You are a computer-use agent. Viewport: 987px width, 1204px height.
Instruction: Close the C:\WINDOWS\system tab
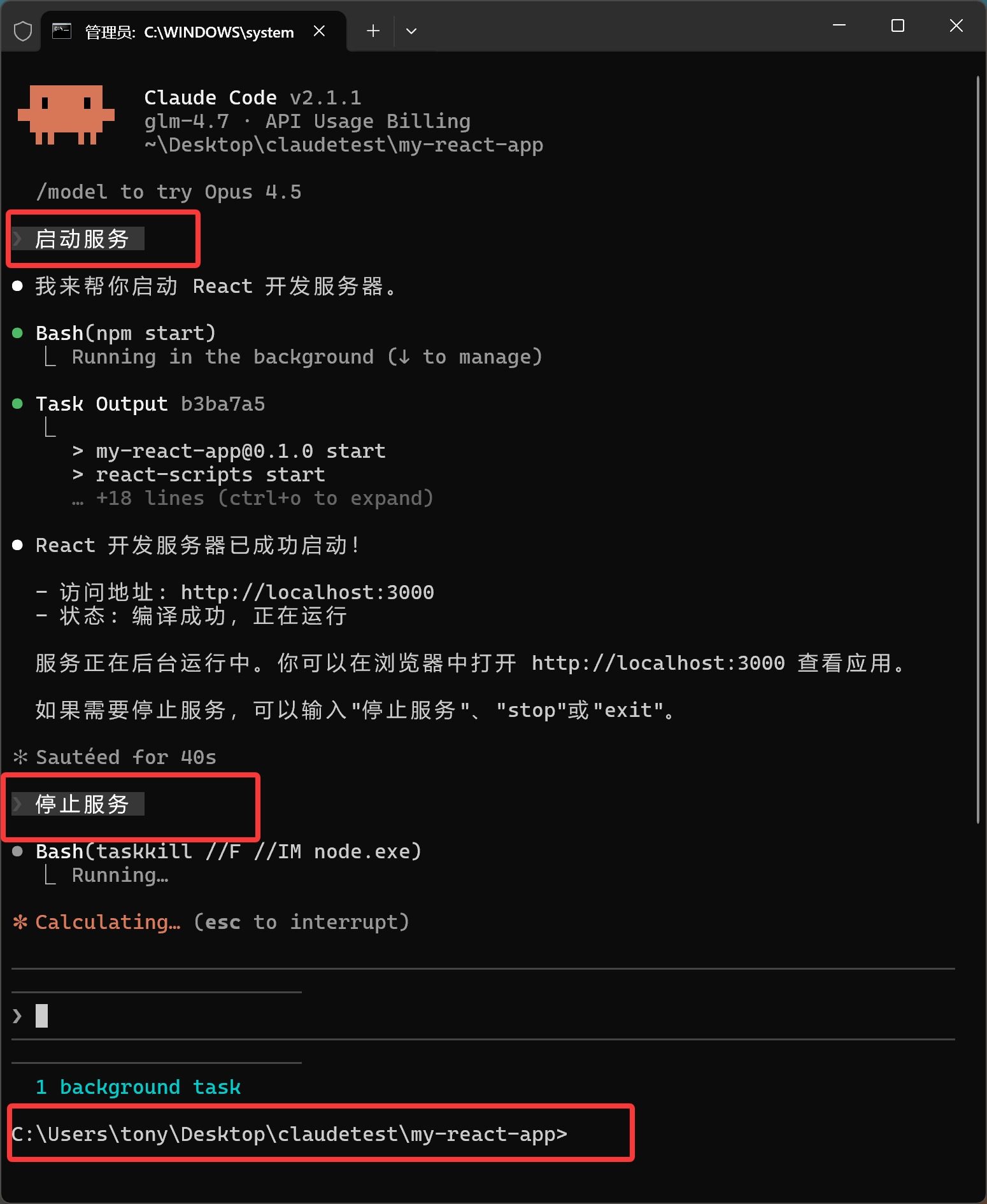(320, 31)
